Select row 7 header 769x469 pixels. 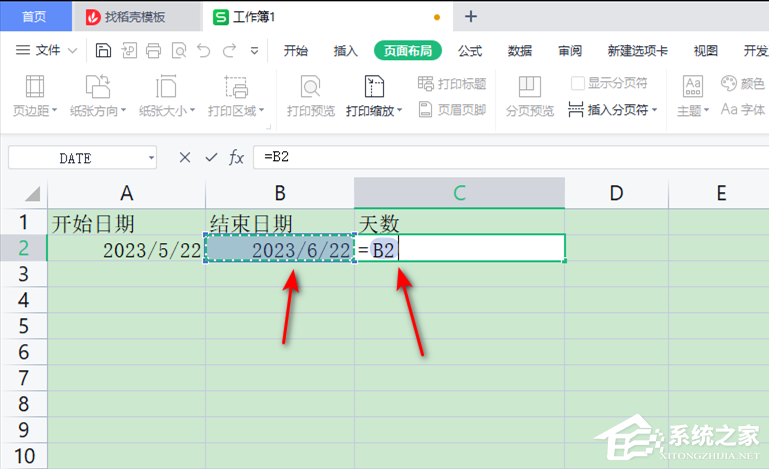24,378
